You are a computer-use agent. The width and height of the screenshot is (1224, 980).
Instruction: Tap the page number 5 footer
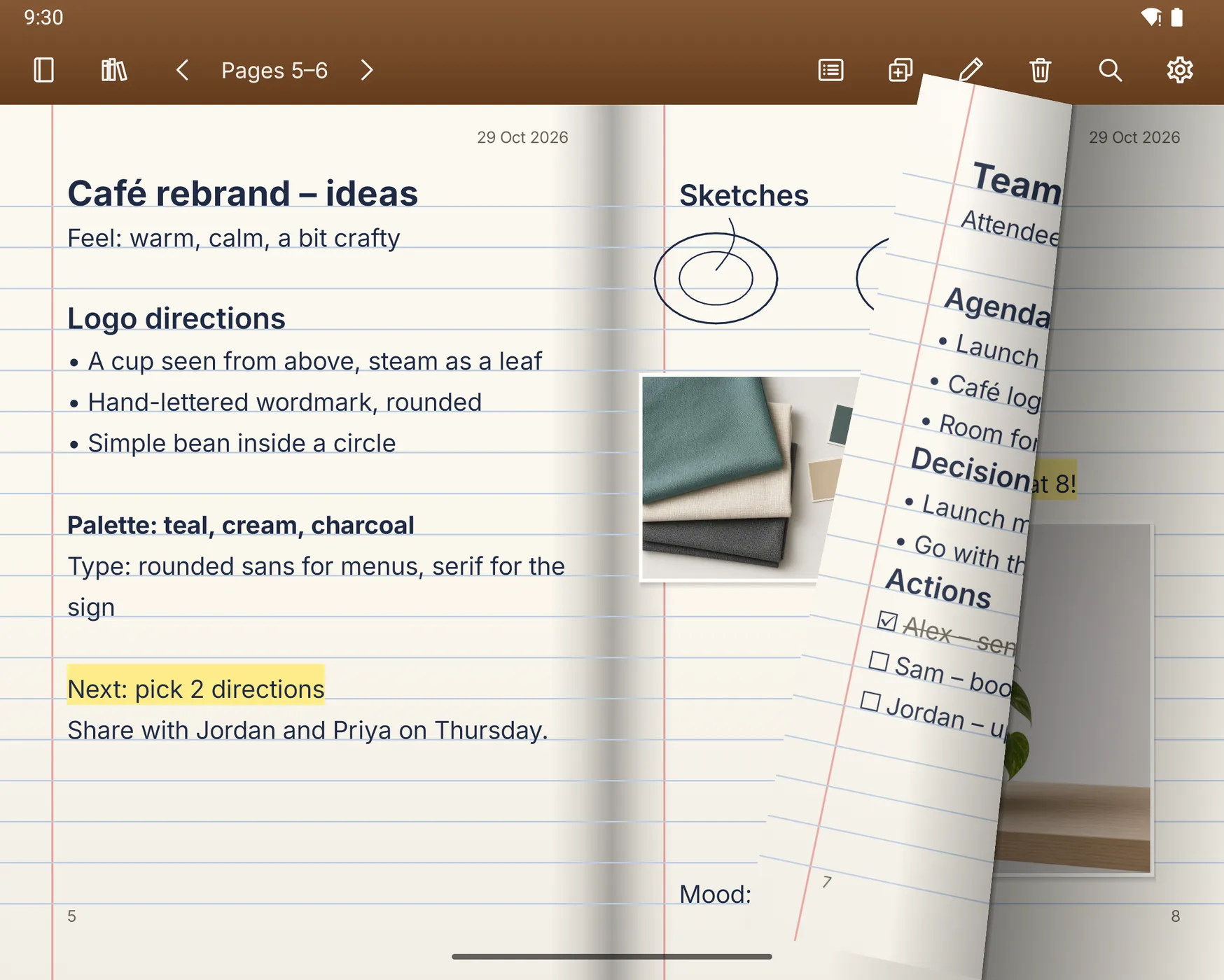coord(71,916)
